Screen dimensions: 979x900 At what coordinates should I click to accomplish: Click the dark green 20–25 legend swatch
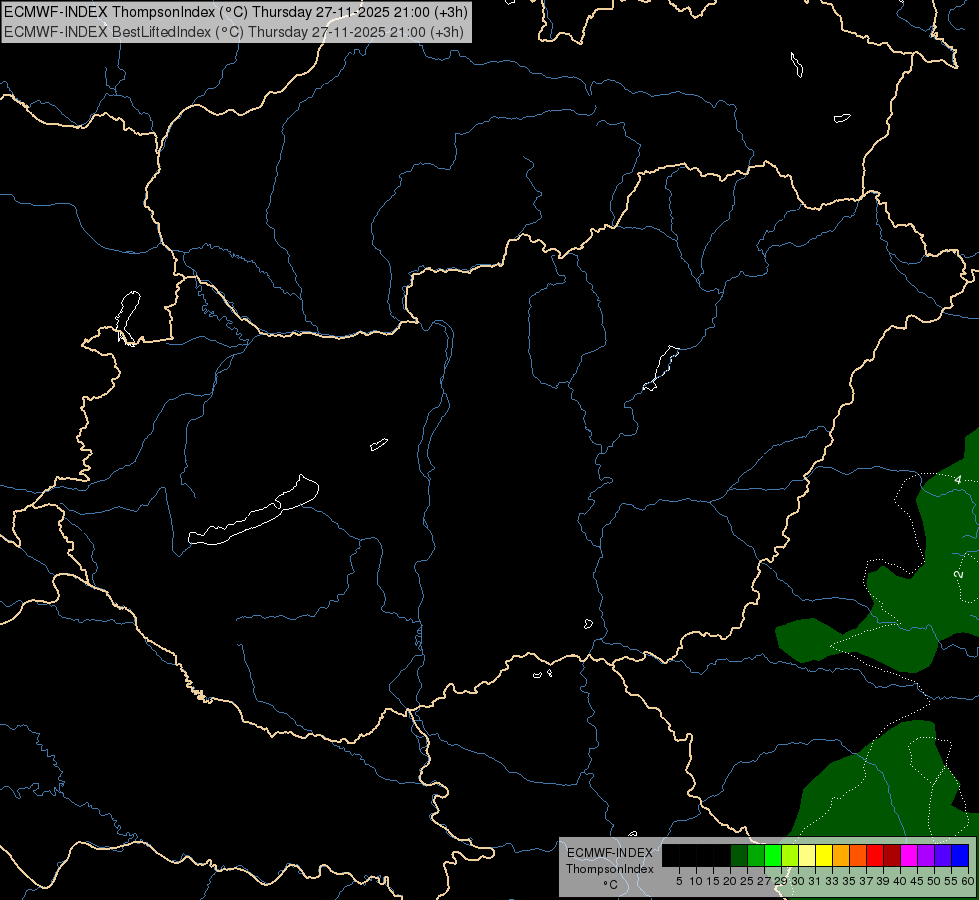pyautogui.click(x=739, y=856)
